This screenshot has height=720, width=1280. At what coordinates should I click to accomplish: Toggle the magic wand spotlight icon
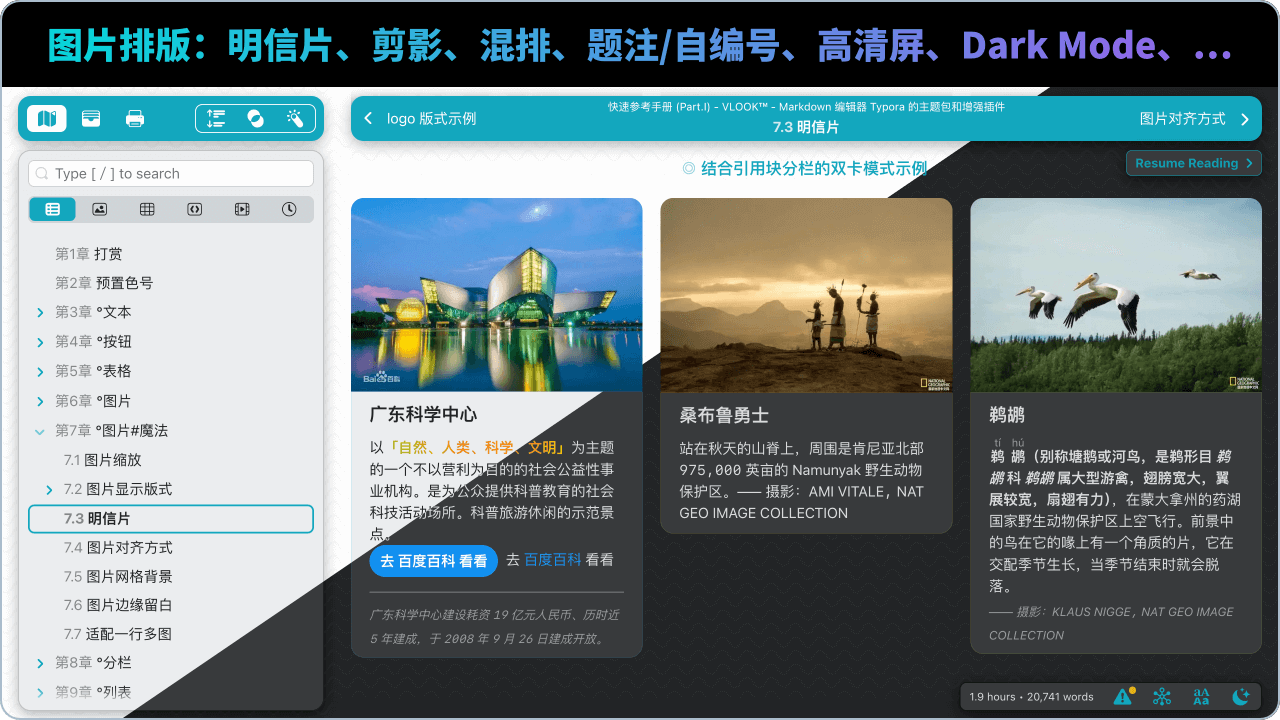(x=295, y=119)
